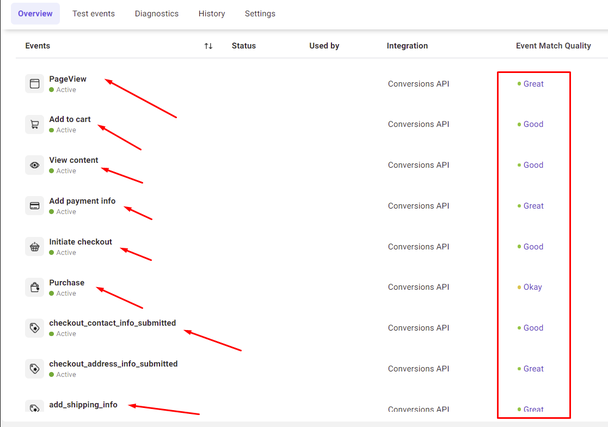Image resolution: width=608 pixels, height=427 pixels.
Task: Click Conversions API in the Initiate checkout row
Action: (418, 247)
